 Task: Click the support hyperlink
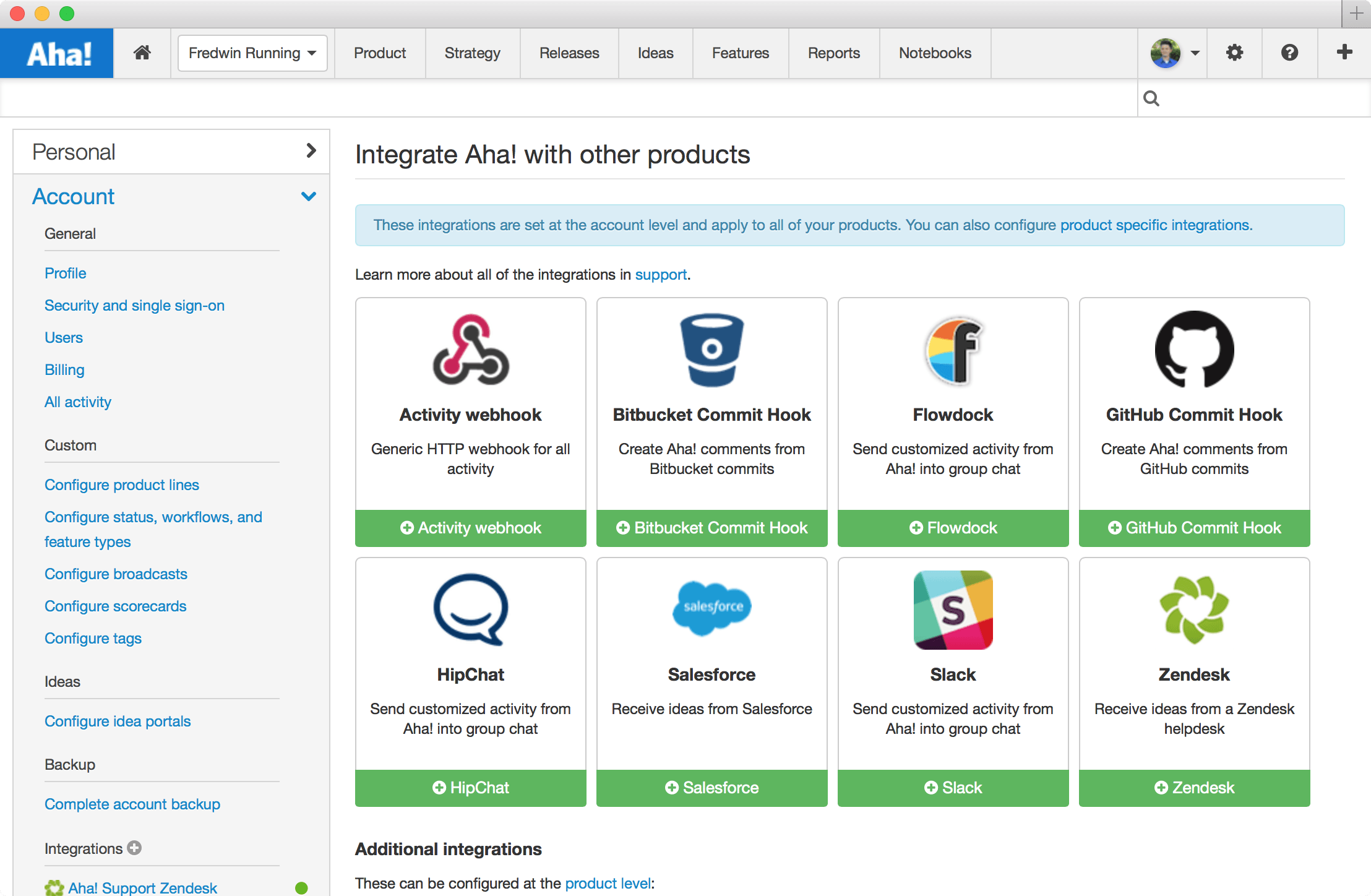(x=663, y=275)
